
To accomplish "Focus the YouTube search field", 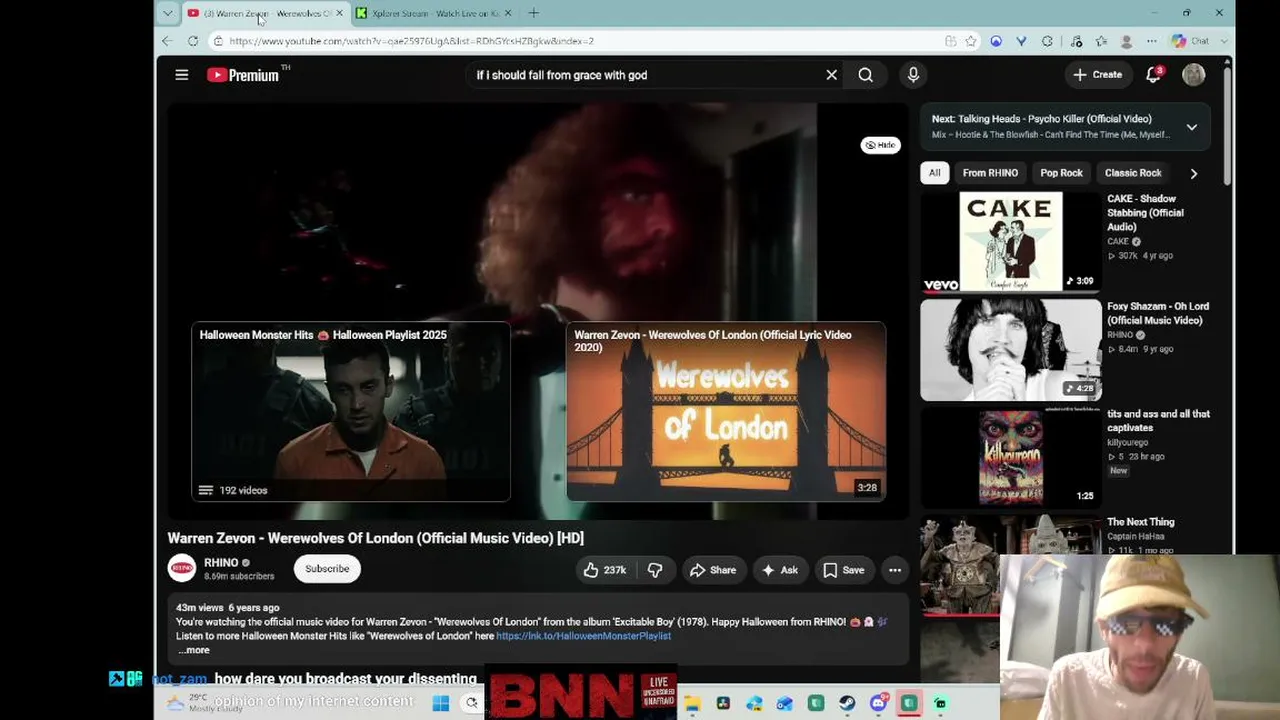I will [645, 75].
